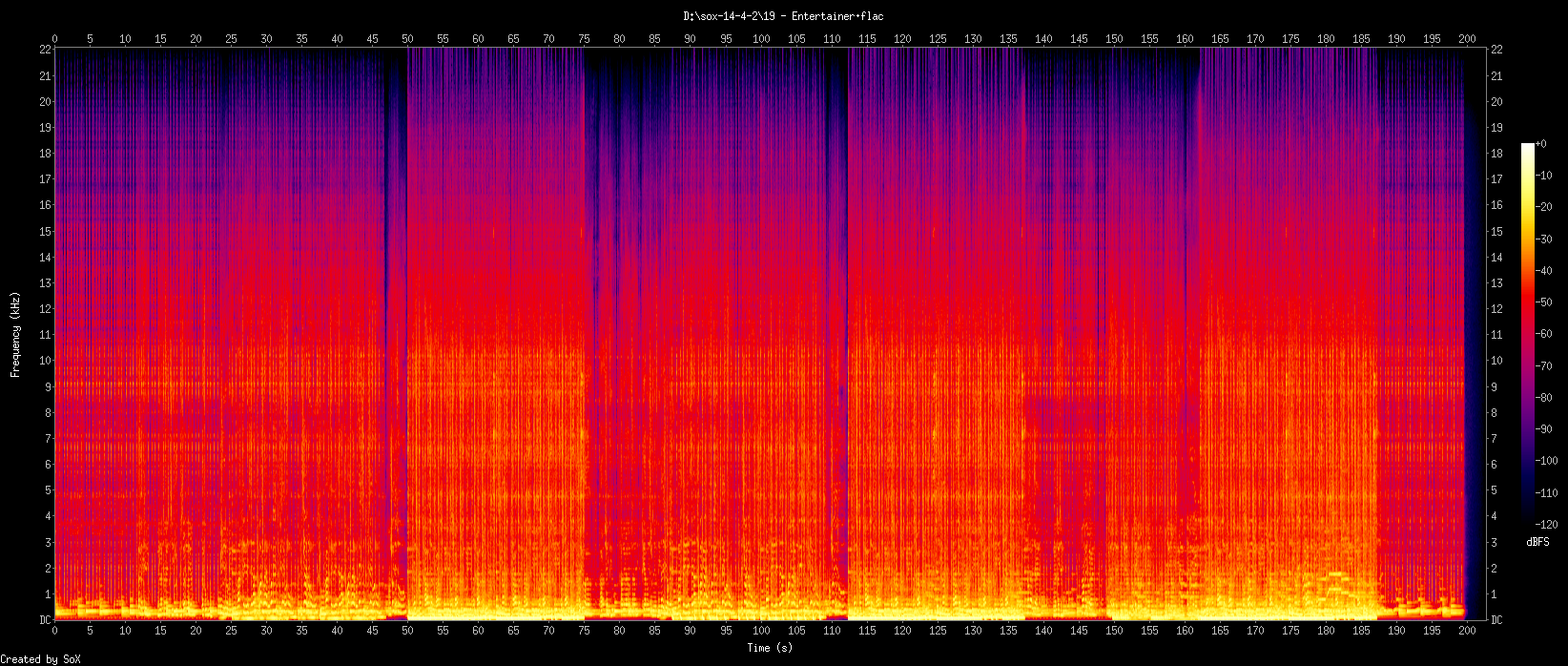This screenshot has height=666, width=1568.
Task: Click the '75' tick on bottom time axis
Action: pos(584,630)
